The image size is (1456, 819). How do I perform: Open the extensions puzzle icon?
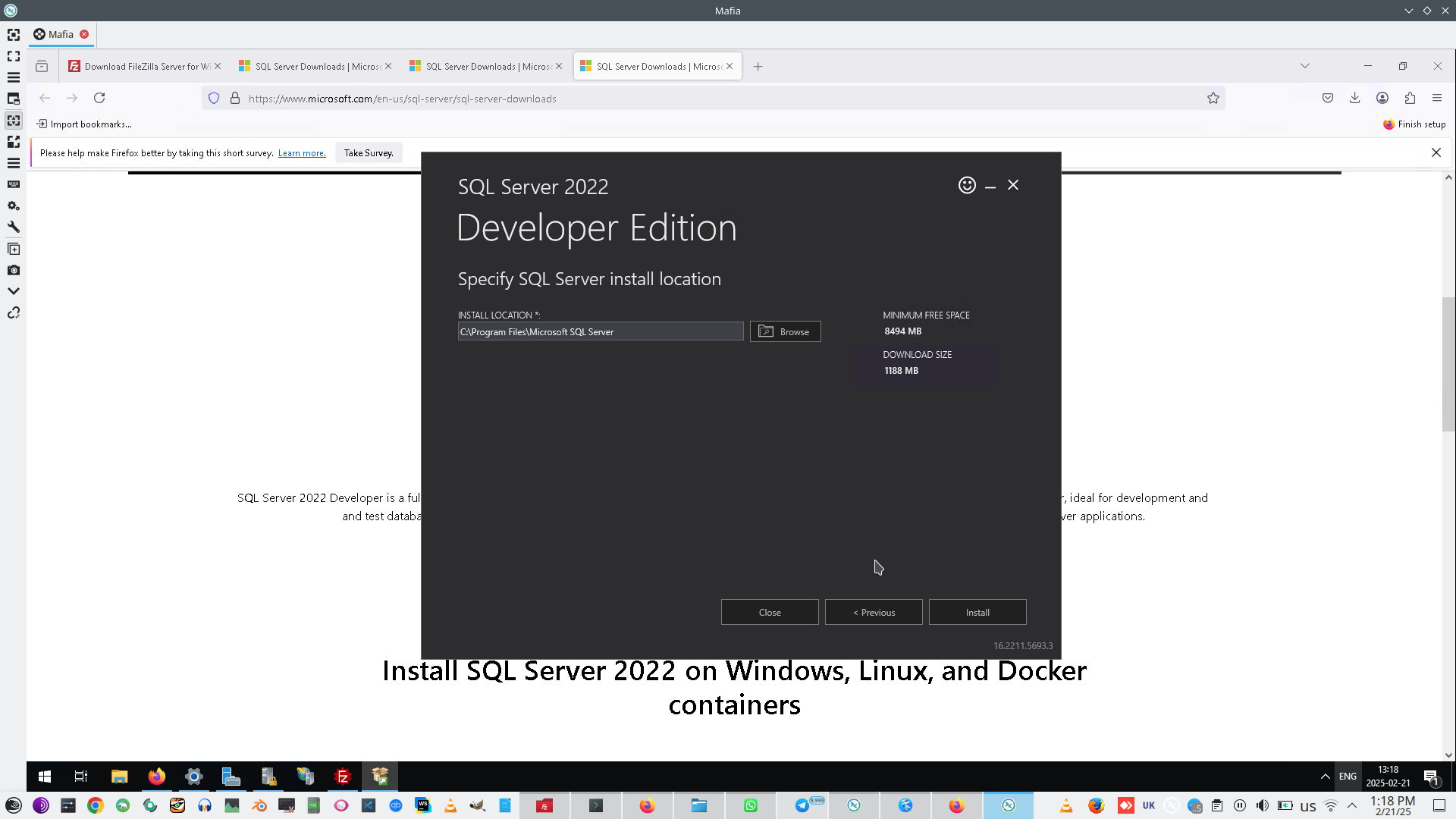click(1410, 98)
